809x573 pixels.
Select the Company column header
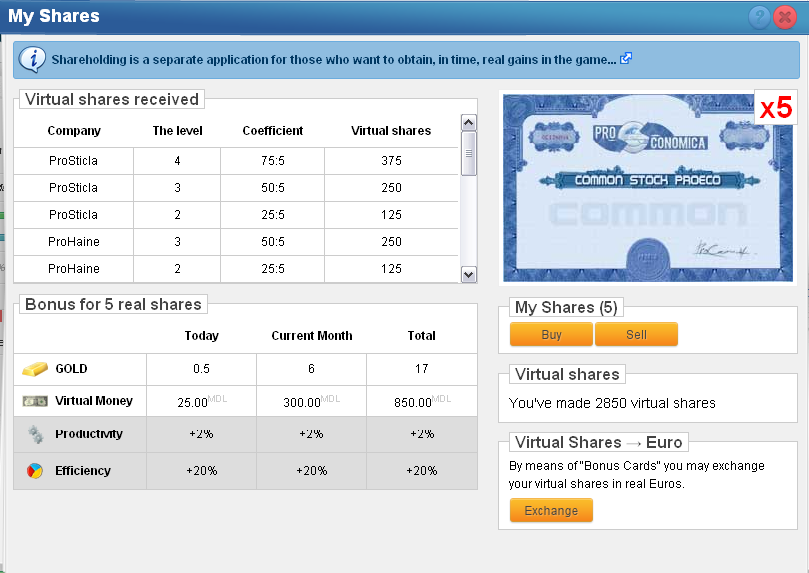(x=74, y=130)
